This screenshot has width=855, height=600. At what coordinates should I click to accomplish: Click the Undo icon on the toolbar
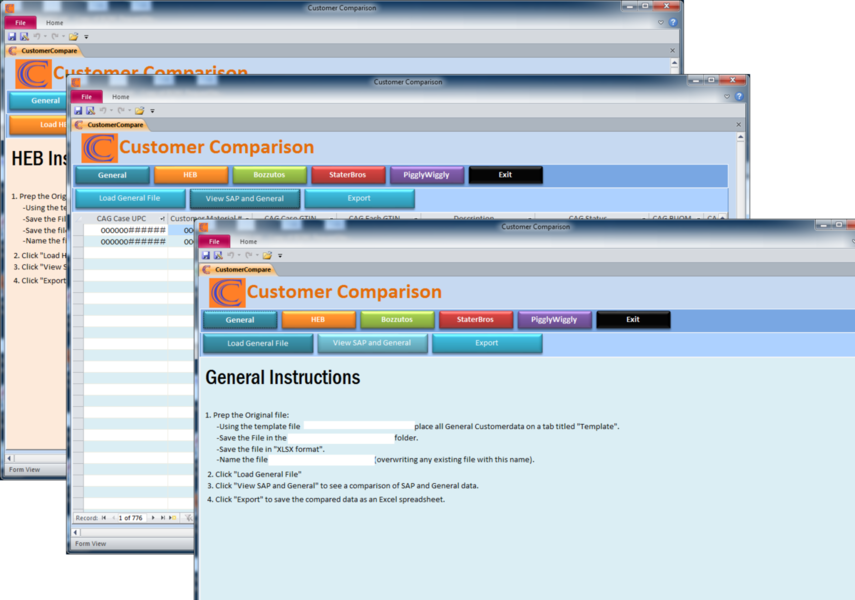pos(231,256)
